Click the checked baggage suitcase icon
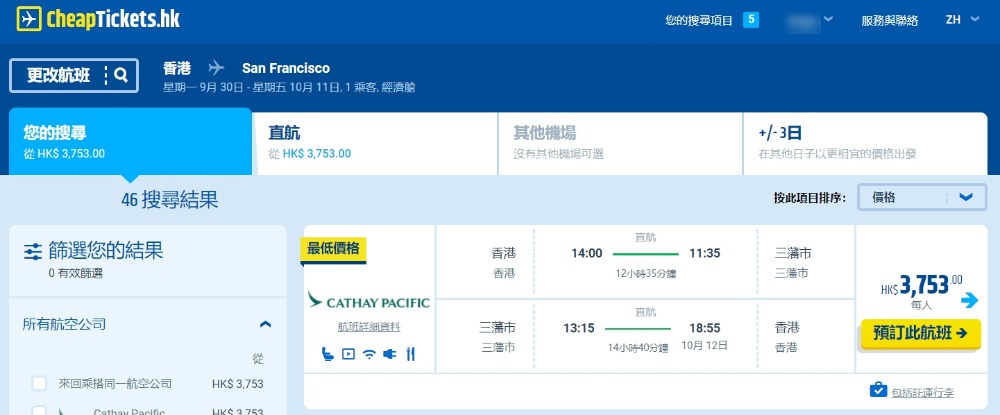The image size is (1000, 415). coord(877,389)
